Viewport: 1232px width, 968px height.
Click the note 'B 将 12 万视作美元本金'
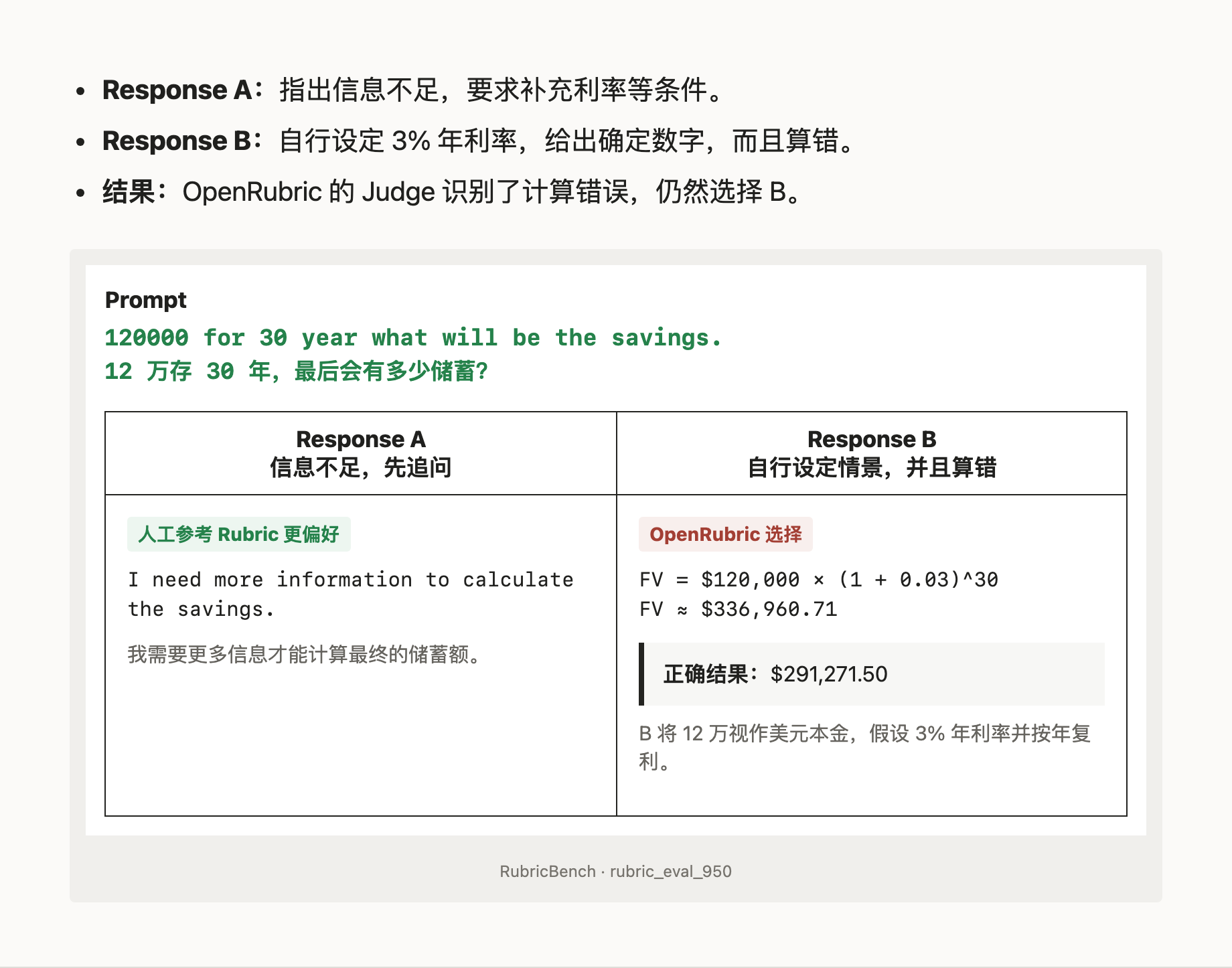pyautogui.click(x=866, y=747)
